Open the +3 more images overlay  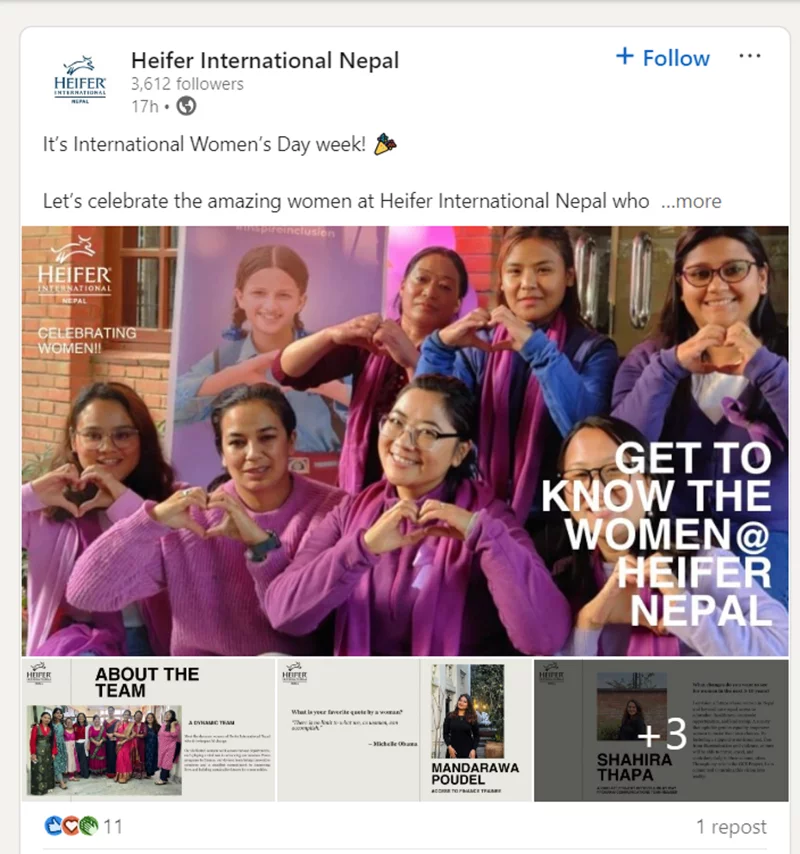tap(661, 730)
